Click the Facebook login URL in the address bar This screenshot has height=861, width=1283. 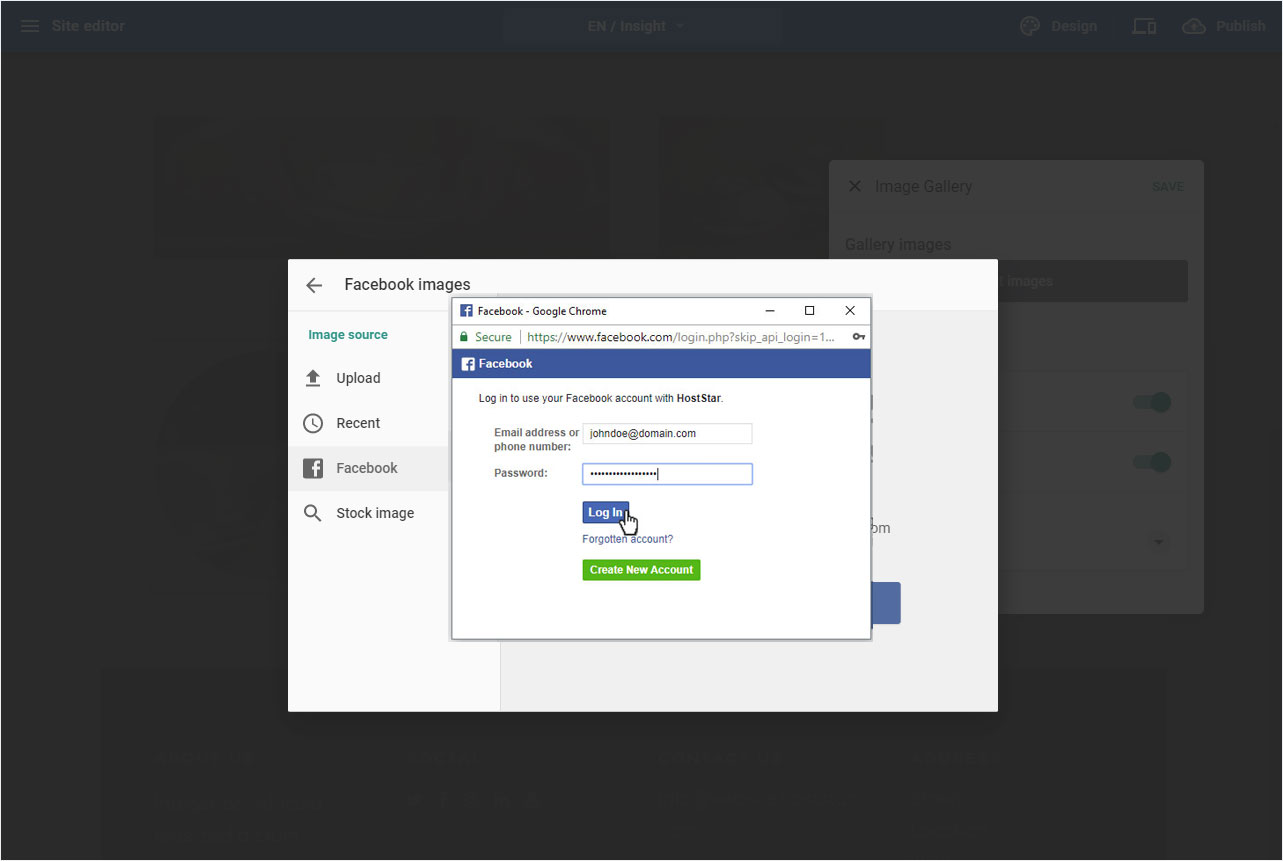[680, 337]
